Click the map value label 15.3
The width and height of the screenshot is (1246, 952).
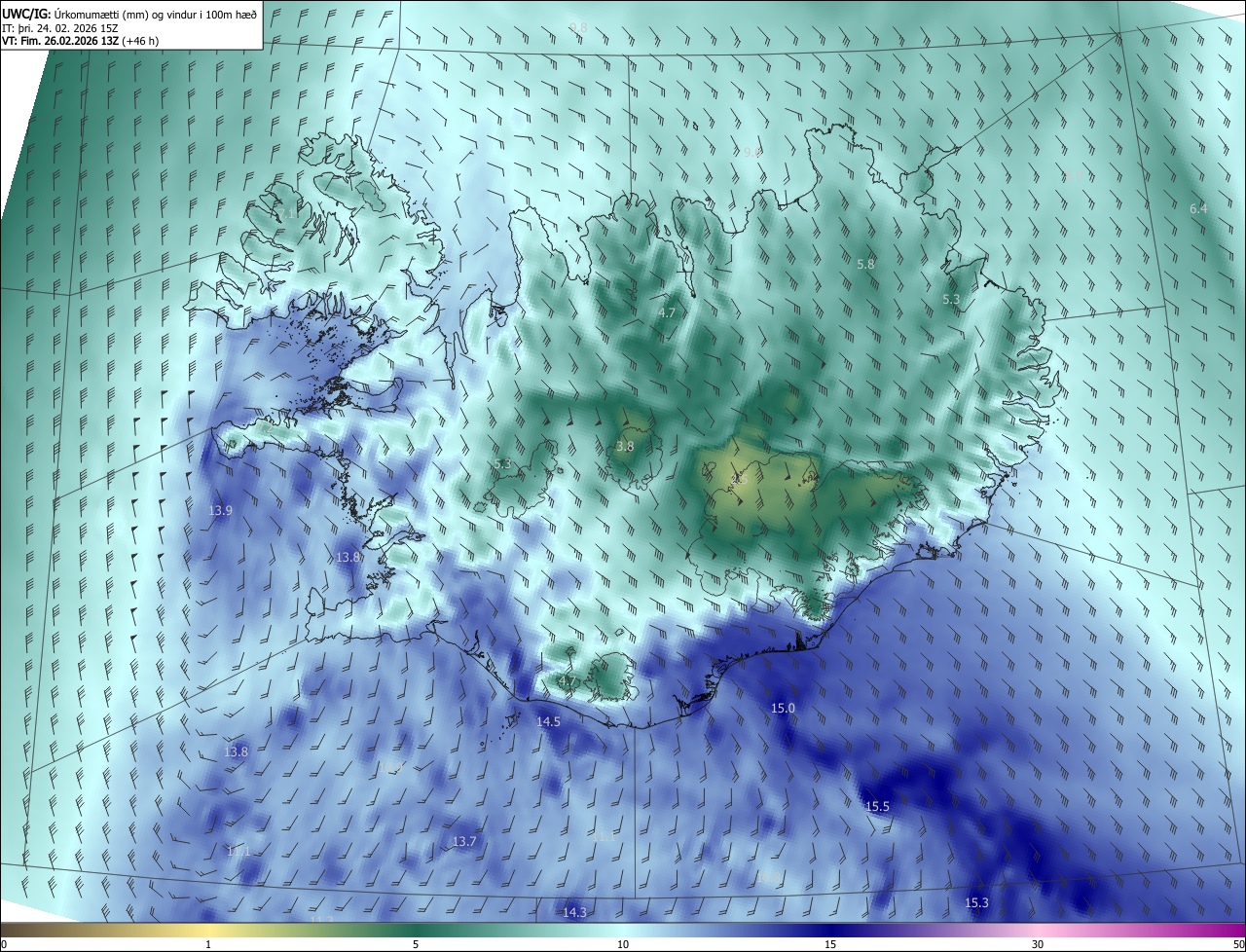point(976,903)
